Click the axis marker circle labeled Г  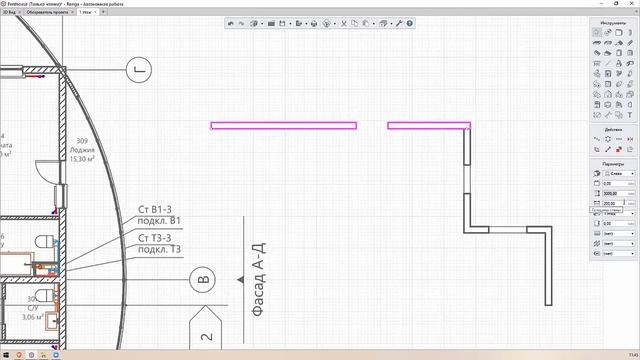point(139,70)
